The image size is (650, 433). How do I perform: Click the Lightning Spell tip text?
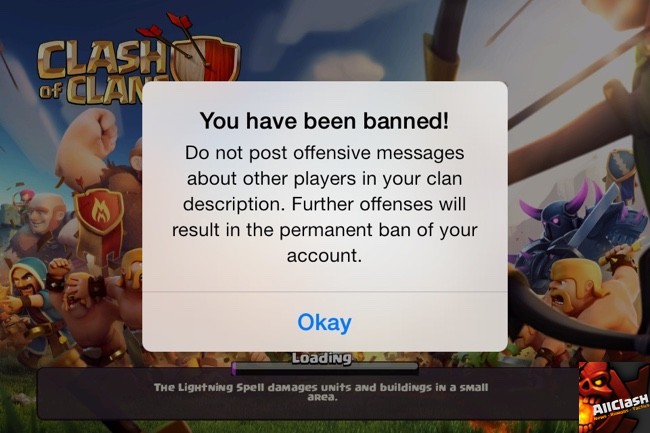click(x=321, y=392)
